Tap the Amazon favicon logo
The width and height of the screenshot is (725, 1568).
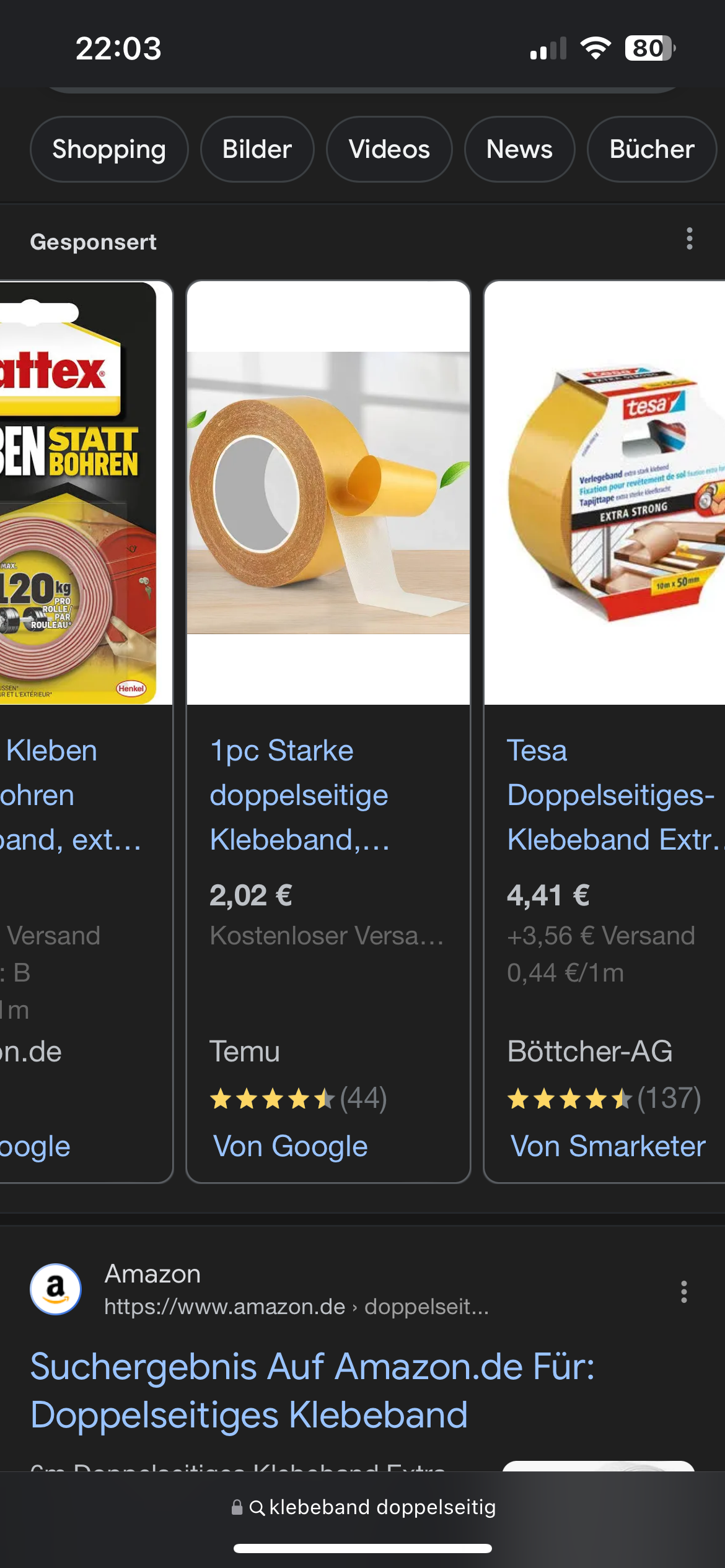pyautogui.click(x=56, y=1289)
